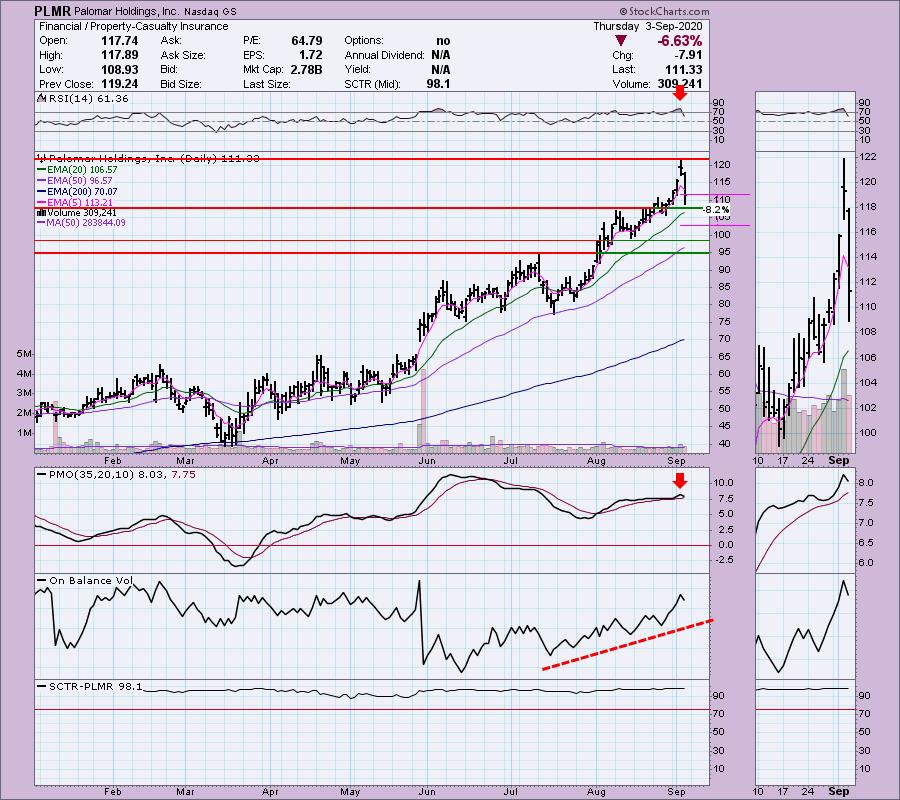Click the -6.63% percent change value
Viewport: 900px width, 800px height.
pos(680,41)
